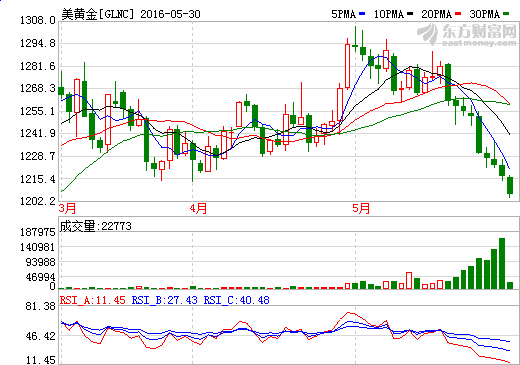Click the 3月 month marker
520x365 pixels.
tap(67, 208)
